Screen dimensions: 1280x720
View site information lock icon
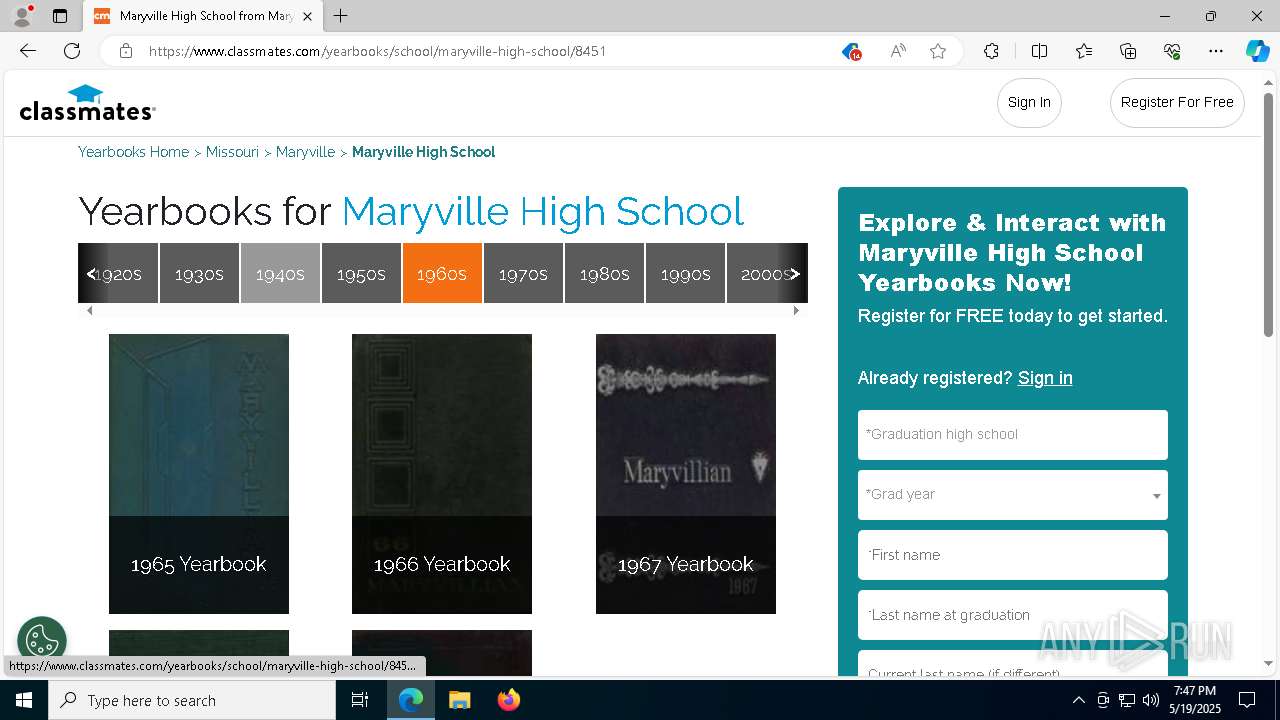pyautogui.click(x=126, y=51)
